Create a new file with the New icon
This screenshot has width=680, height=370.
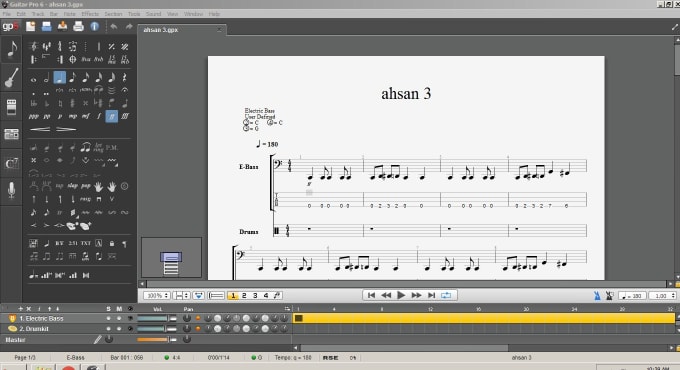point(30,26)
